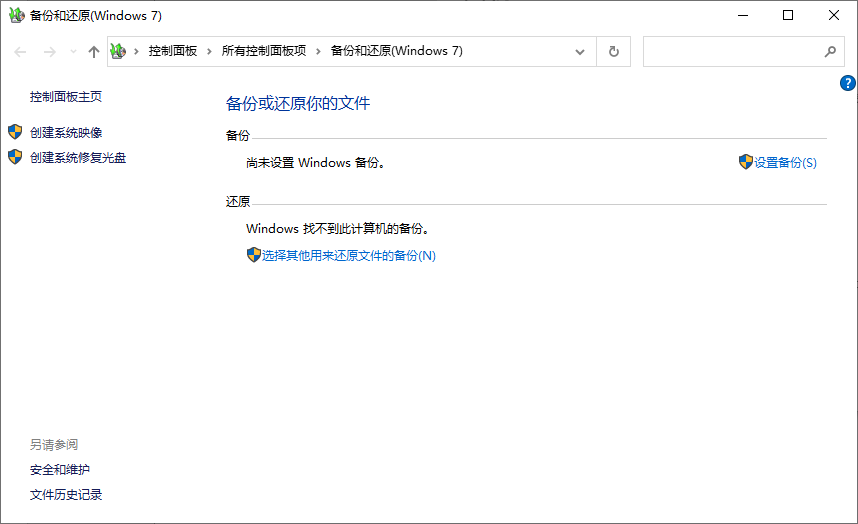
Task: Click the Forward navigation arrow
Action: coord(50,52)
